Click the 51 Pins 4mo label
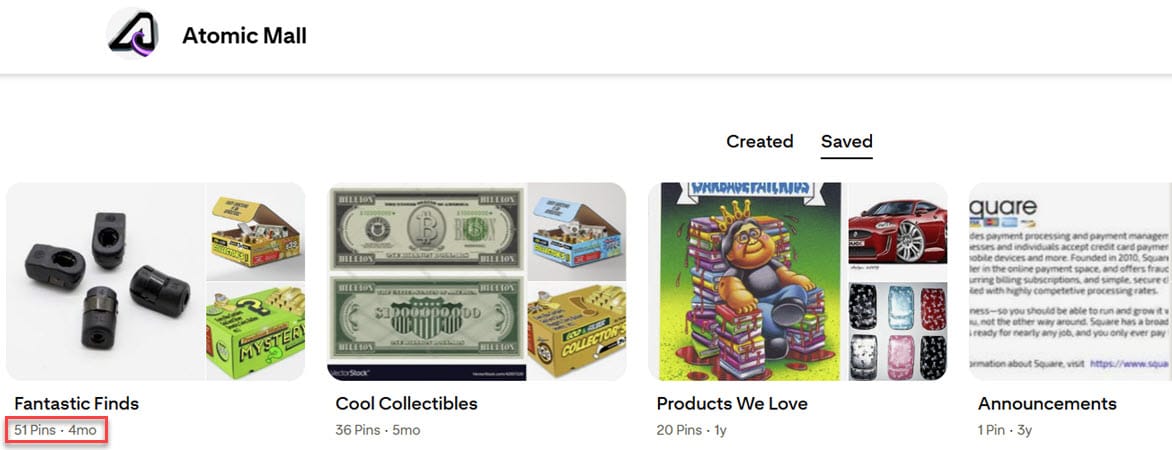The image size is (1172, 450). pos(55,431)
